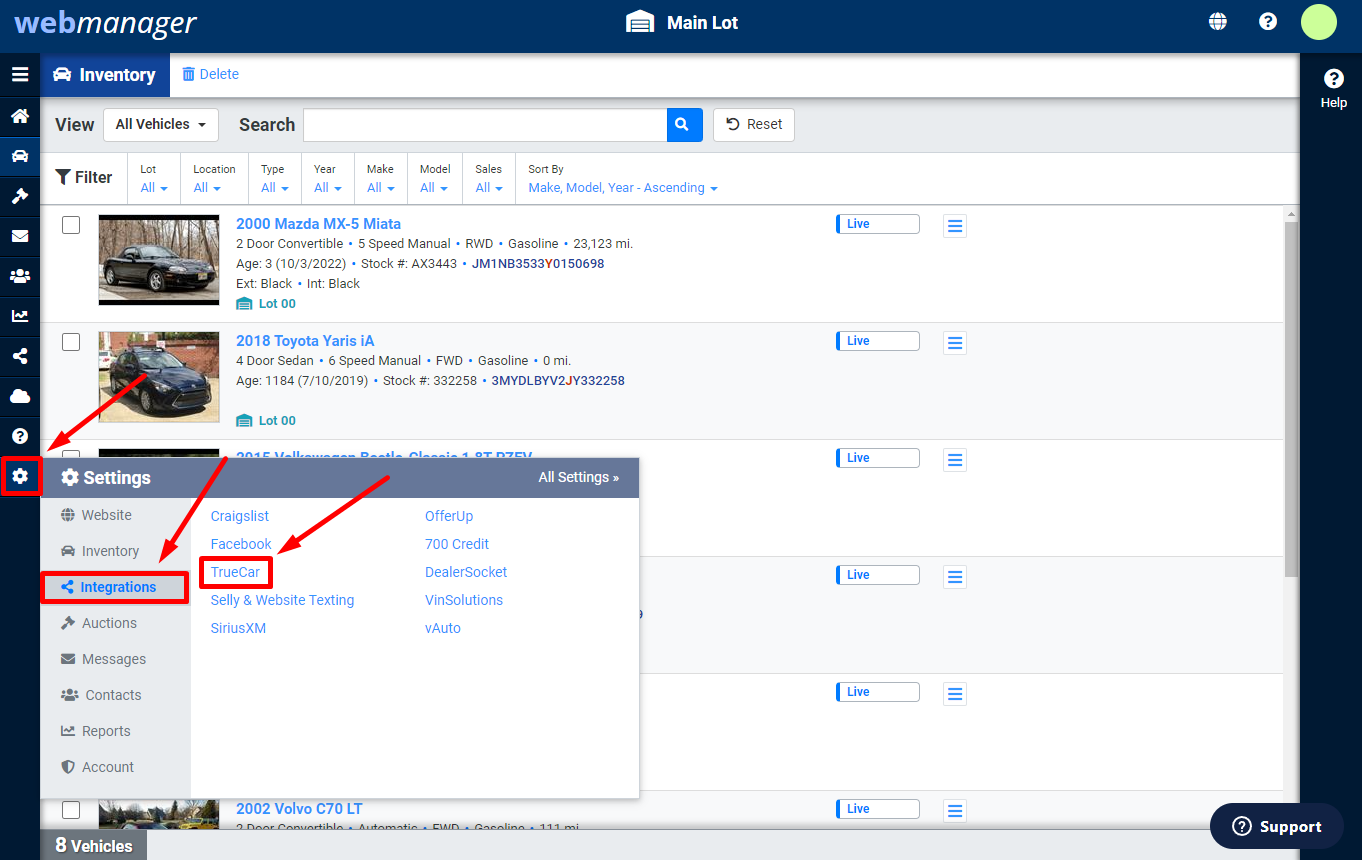Click the cloud icon in the sidebar
This screenshot has height=860, width=1362.
point(20,396)
